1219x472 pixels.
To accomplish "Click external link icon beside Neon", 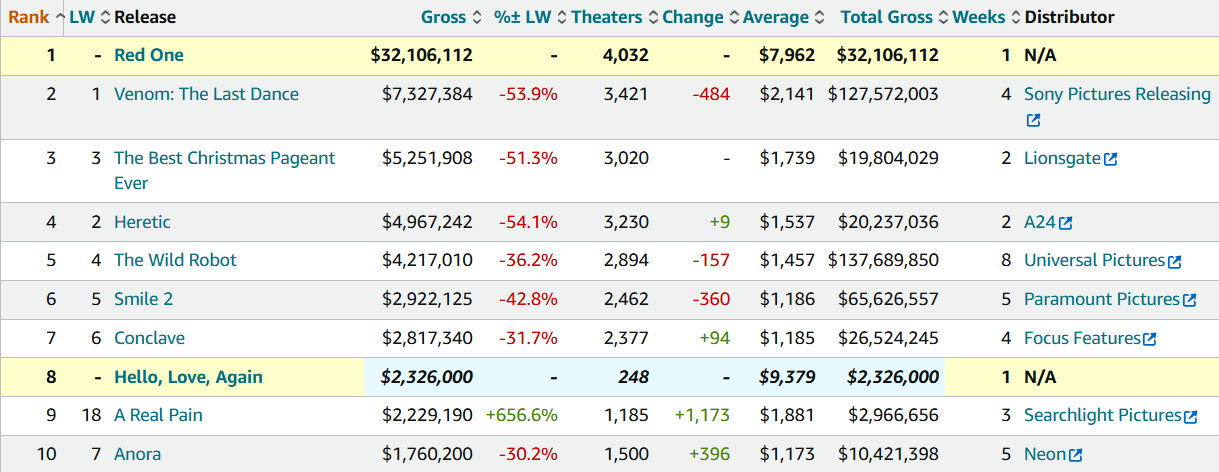I will [1075, 455].
